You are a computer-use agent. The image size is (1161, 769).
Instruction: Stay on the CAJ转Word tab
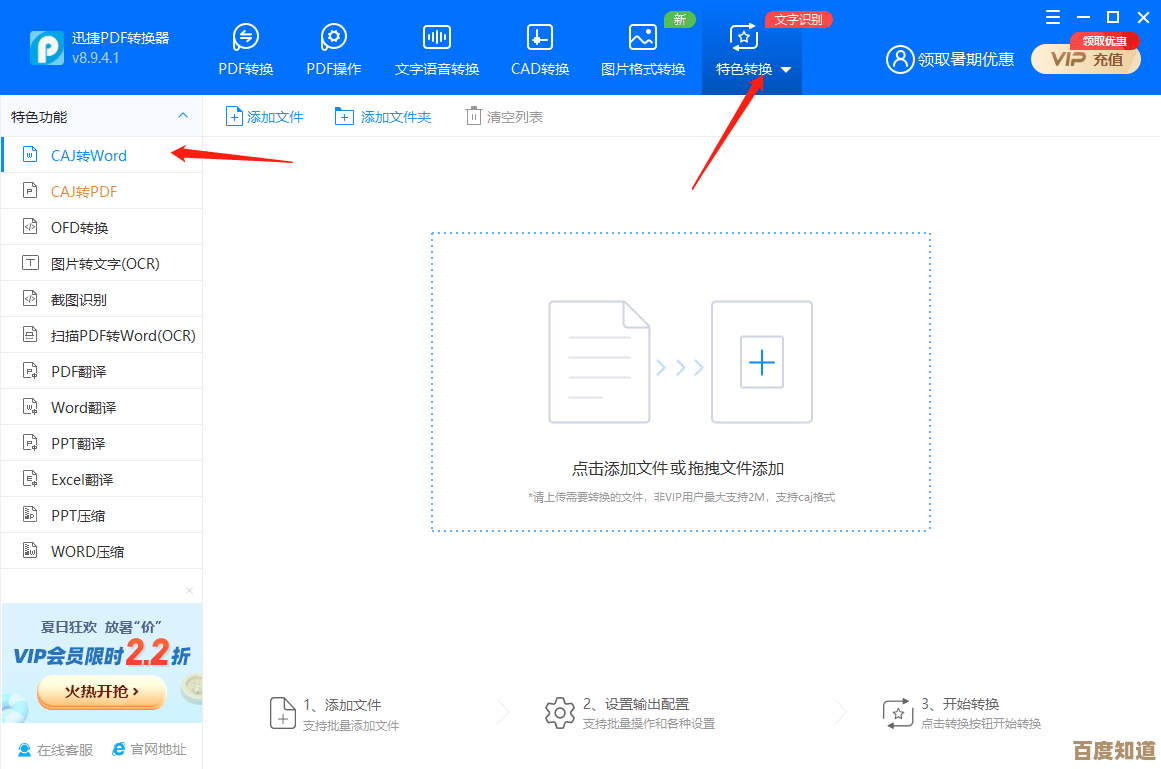[87, 155]
